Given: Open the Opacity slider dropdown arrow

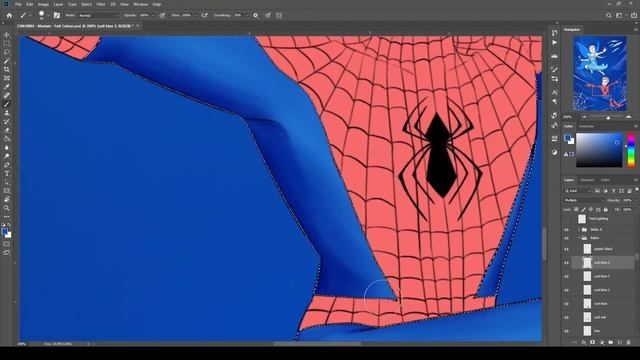Looking at the screenshot, I should coord(154,16).
